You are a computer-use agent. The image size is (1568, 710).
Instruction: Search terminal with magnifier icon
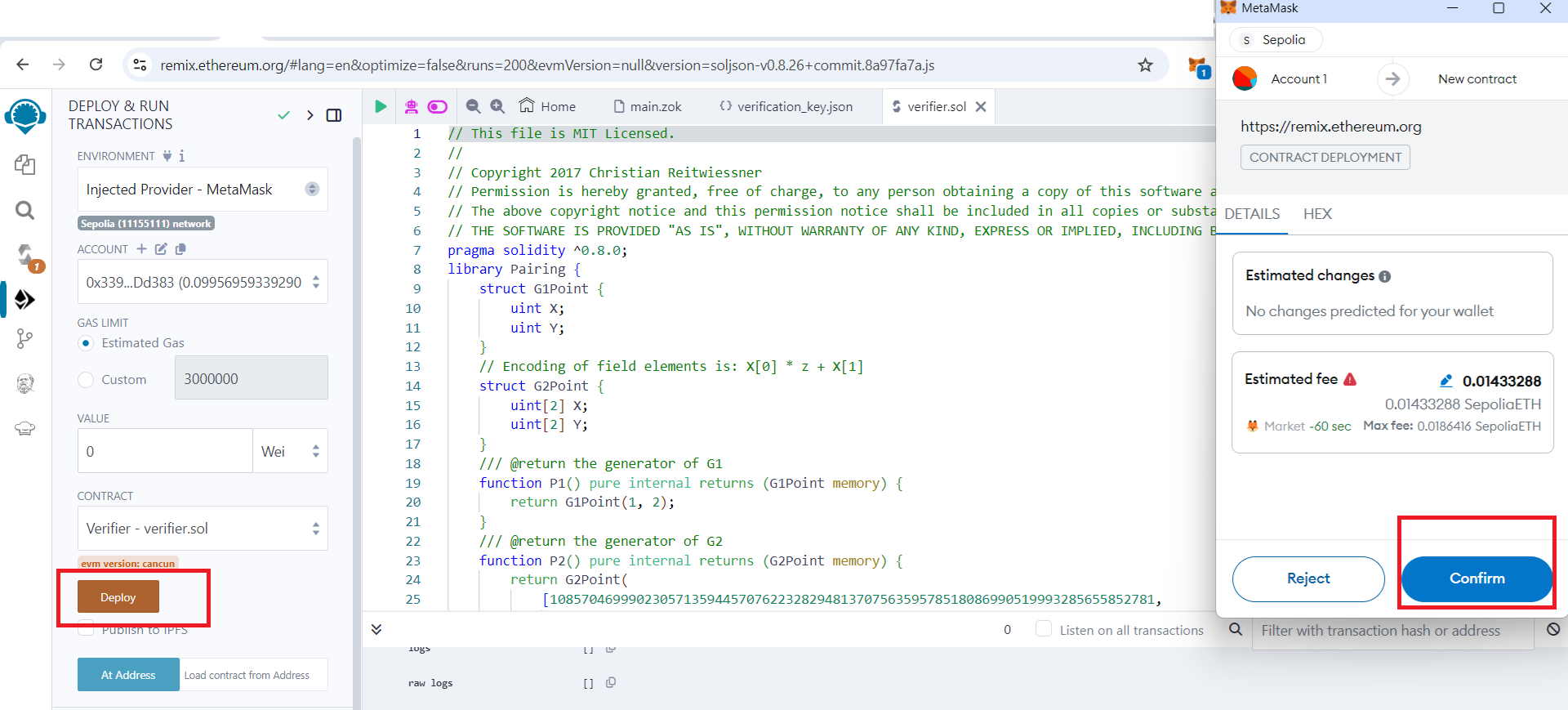1236,629
